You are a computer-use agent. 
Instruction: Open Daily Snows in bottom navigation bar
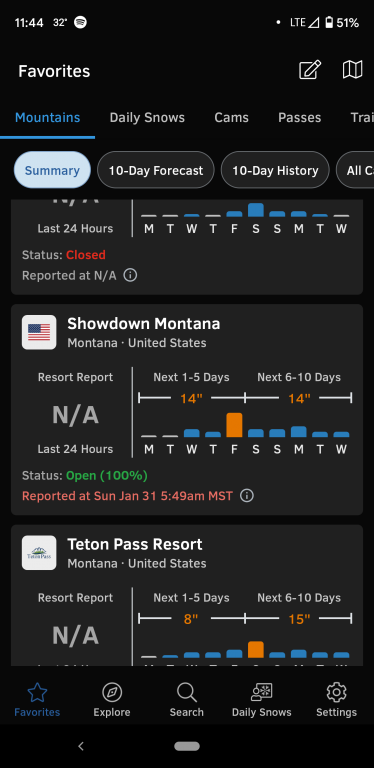(261, 700)
